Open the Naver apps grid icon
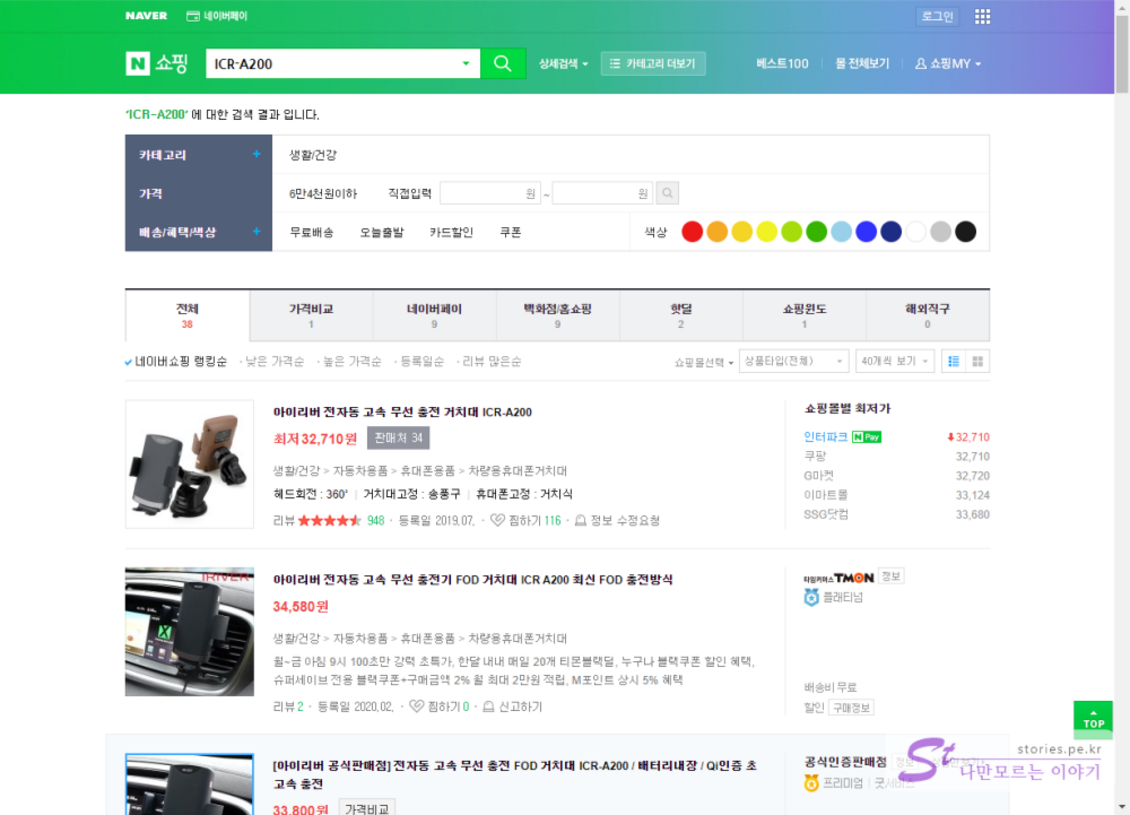 coord(982,16)
